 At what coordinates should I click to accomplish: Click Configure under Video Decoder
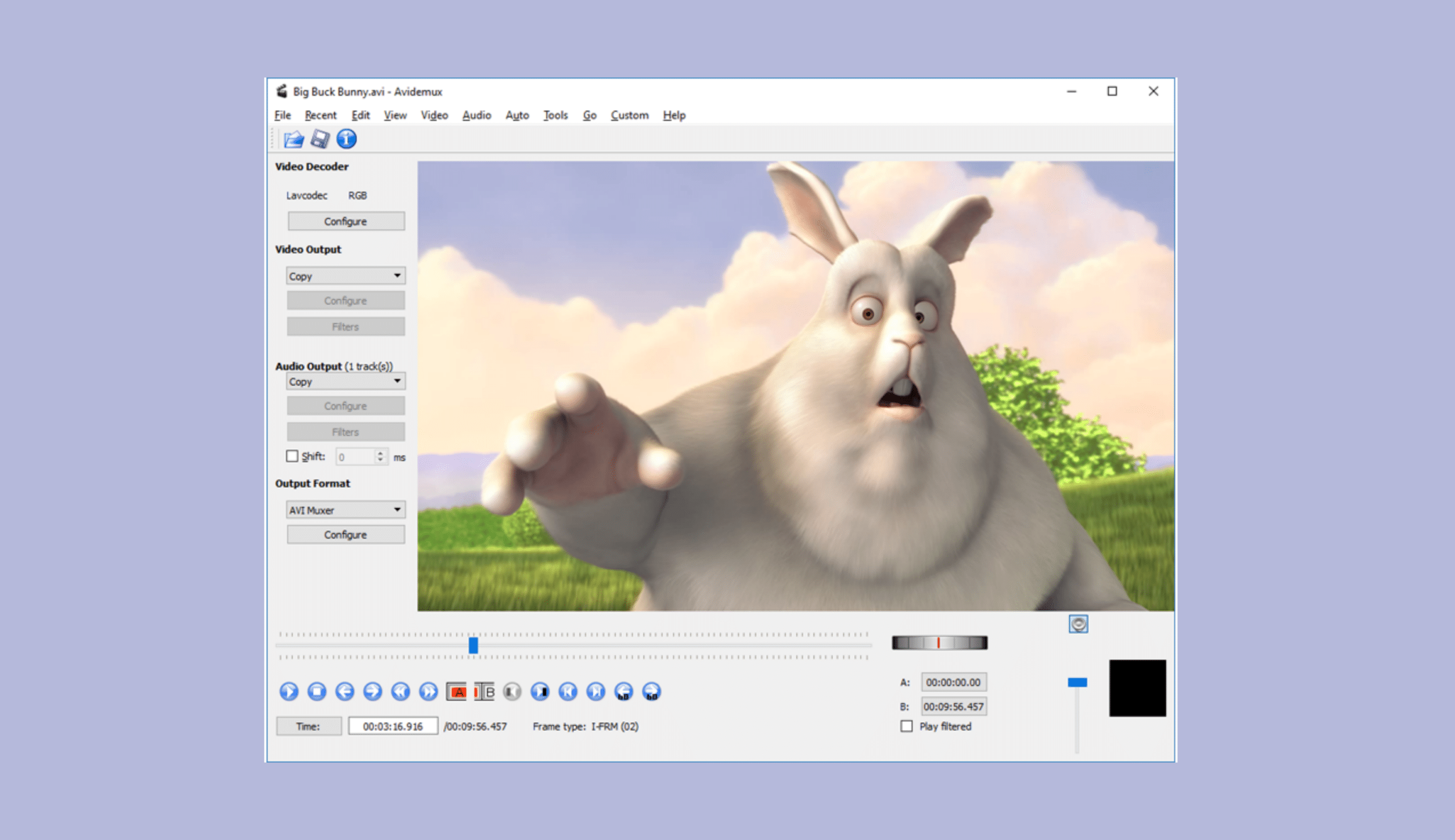[346, 221]
